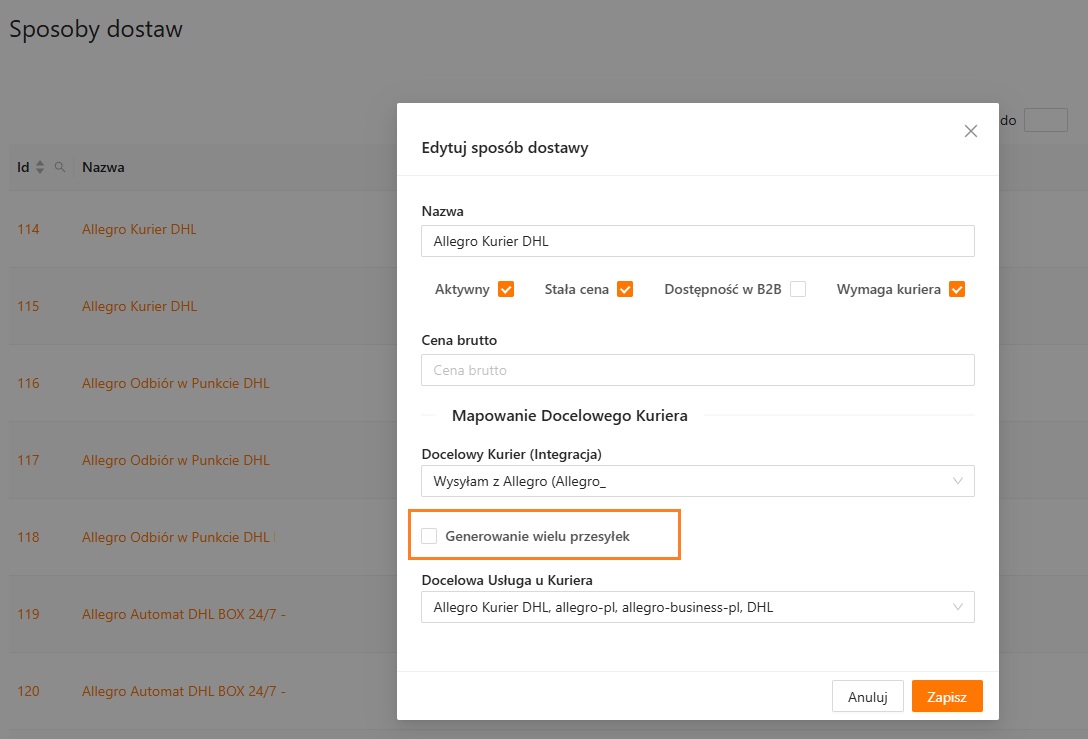The width and height of the screenshot is (1088, 739).
Task: Click Id cell 117
Action: (28, 460)
